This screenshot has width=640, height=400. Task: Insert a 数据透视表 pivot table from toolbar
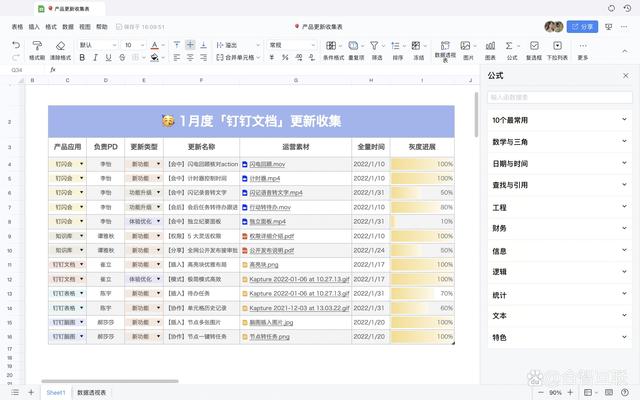click(445, 51)
